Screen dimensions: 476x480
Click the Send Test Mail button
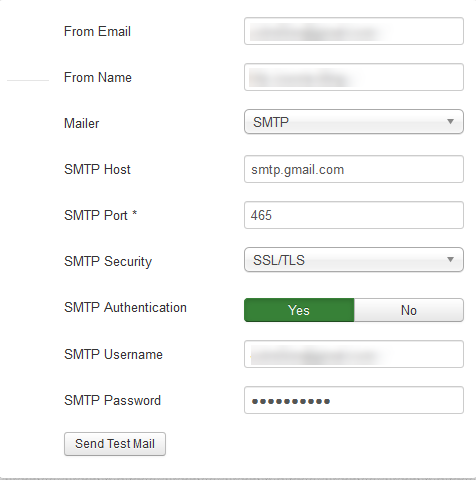(115, 444)
